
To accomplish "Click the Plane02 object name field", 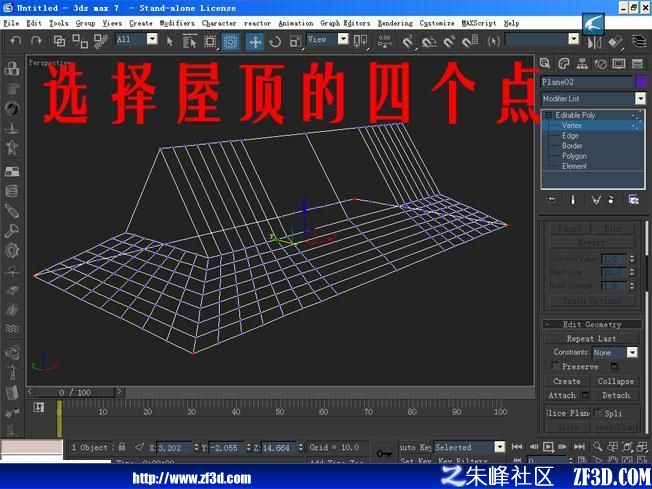I will coord(587,82).
